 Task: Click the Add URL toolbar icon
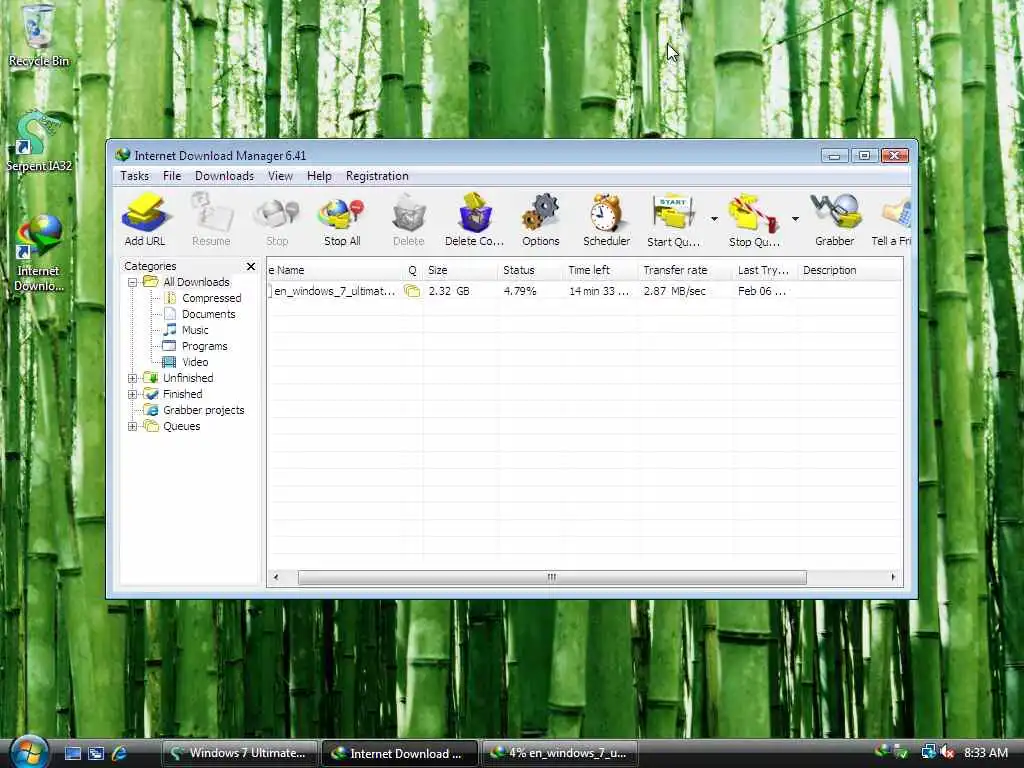(145, 220)
